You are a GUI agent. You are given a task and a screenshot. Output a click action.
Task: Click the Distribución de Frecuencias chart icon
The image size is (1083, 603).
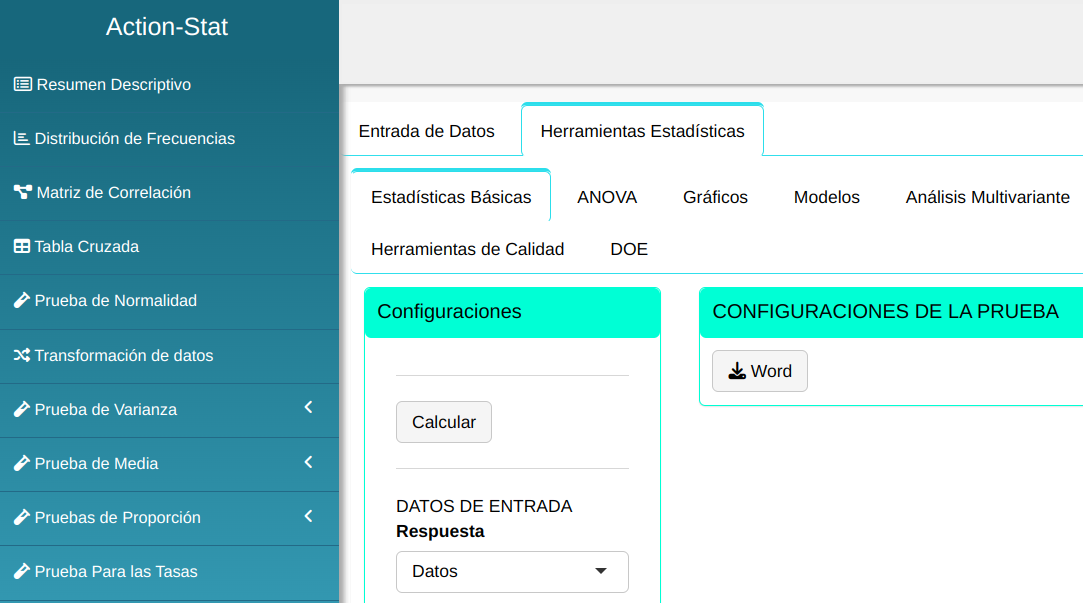coord(21,139)
